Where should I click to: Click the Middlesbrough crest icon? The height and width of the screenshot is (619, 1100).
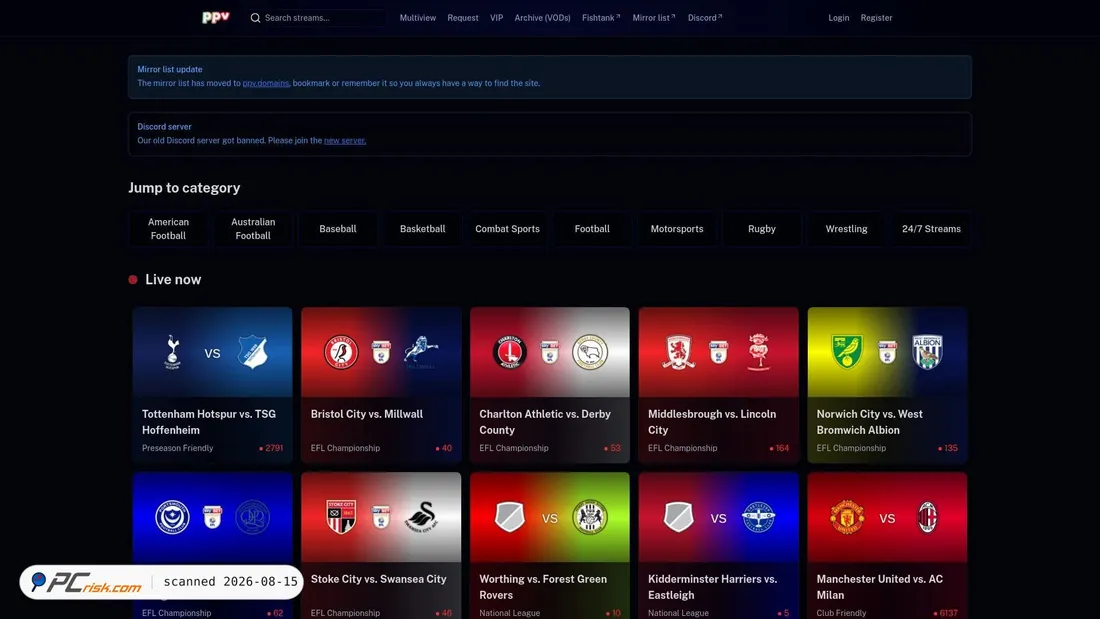(x=678, y=352)
